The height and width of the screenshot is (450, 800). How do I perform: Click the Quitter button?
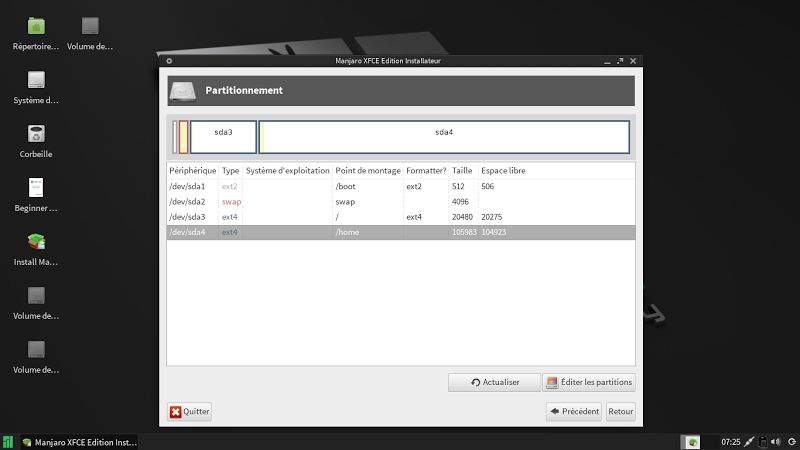tap(189, 411)
